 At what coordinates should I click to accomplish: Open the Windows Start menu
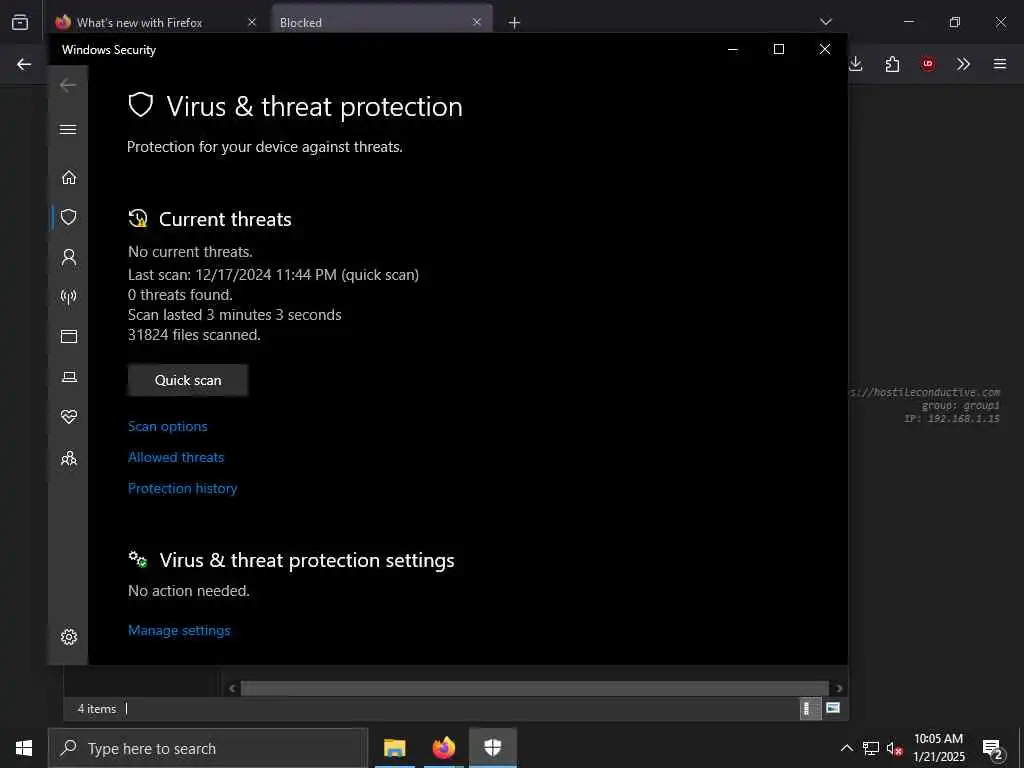tap(24, 748)
